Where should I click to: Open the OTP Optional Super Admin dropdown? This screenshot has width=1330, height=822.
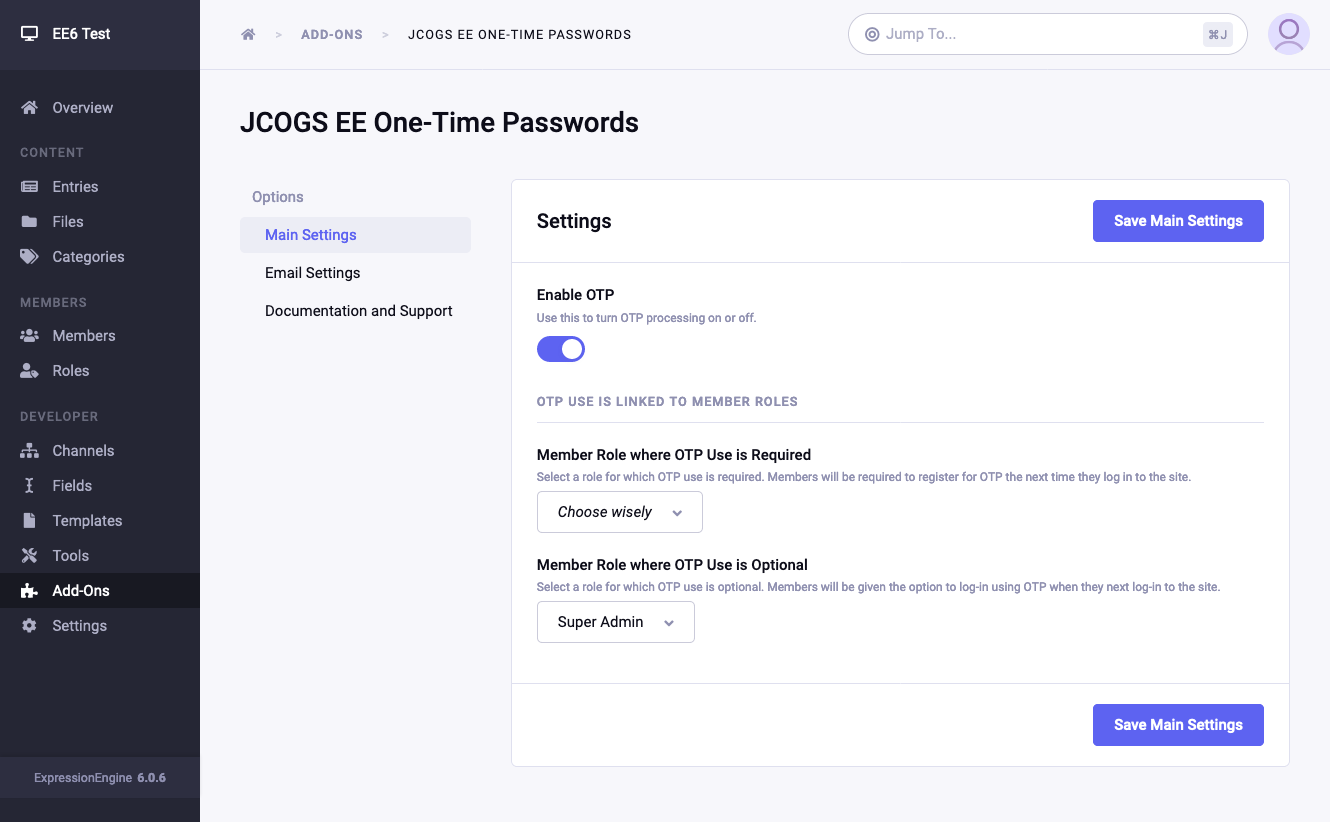616,622
